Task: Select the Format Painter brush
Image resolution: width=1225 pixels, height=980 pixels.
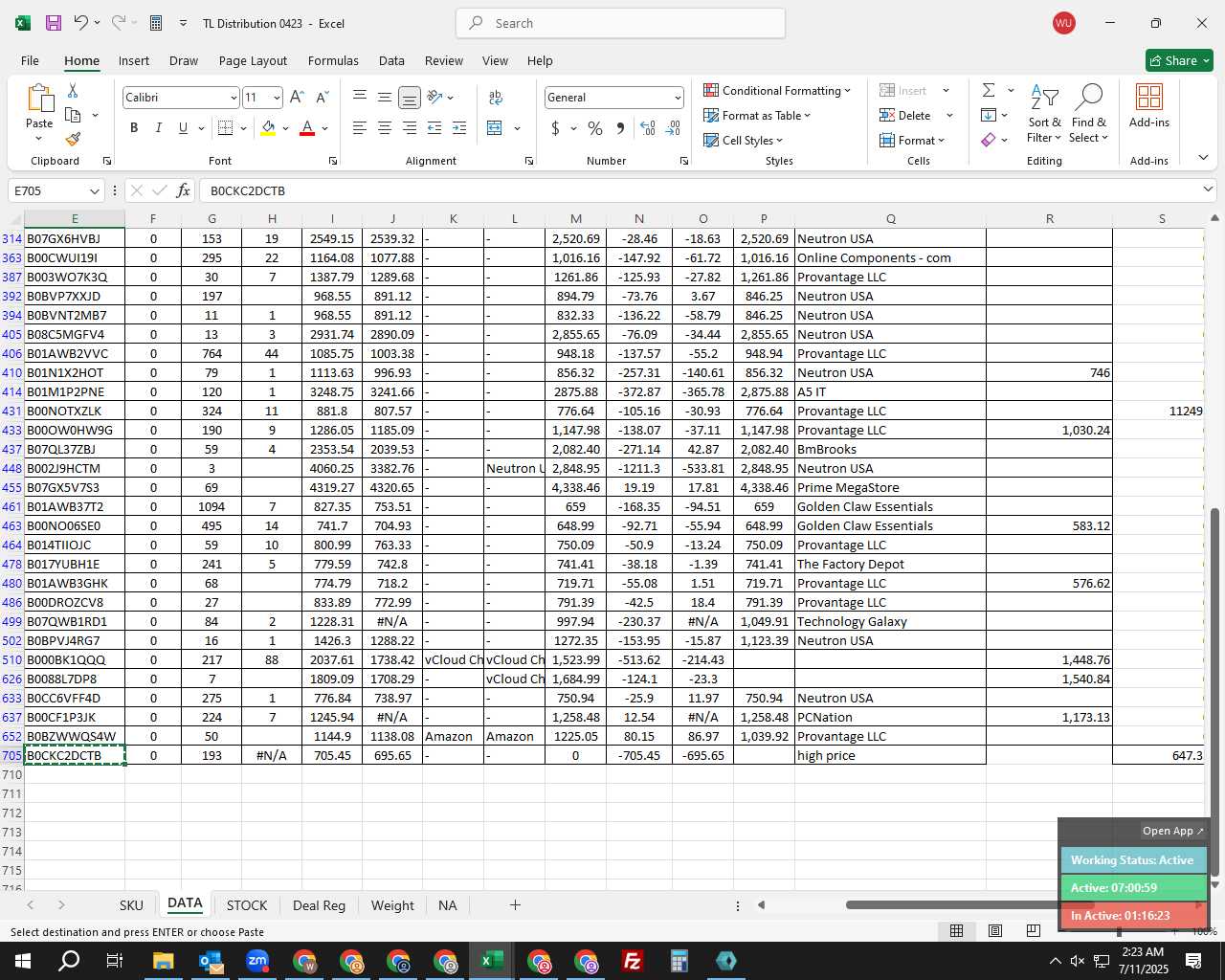Action: [73, 139]
